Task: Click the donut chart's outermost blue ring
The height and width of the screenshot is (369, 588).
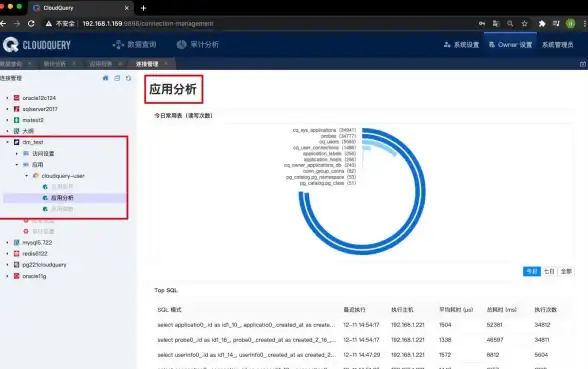Action: coord(423,191)
